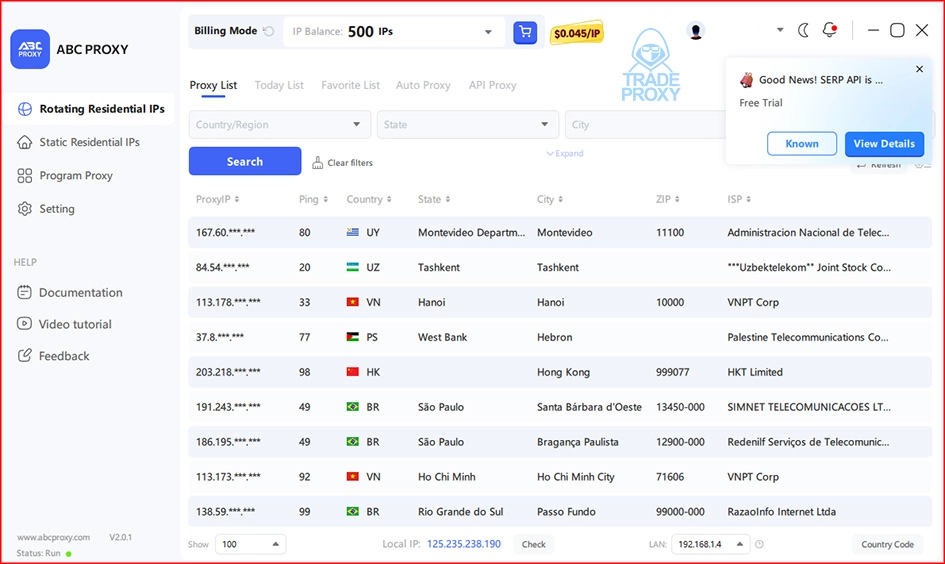Clear filters with the broom button

click(342, 163)
